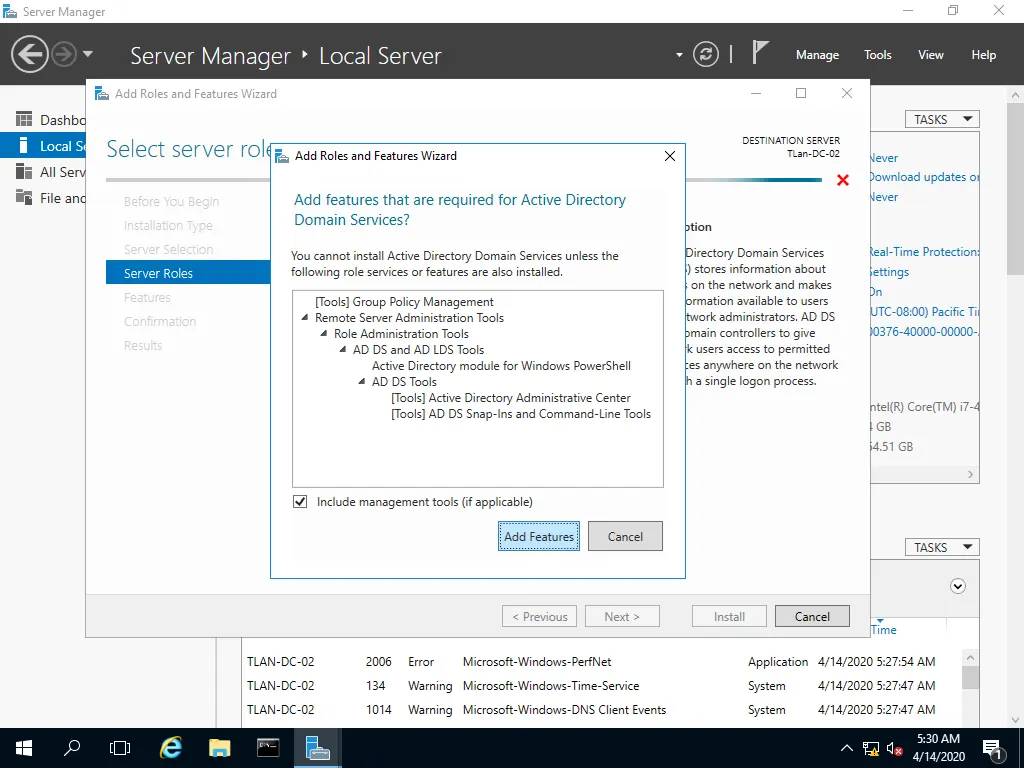Viewport: 1024px width, 768px height.
Task: Open the Windows Start menu
Action: (x=24, y=748)
